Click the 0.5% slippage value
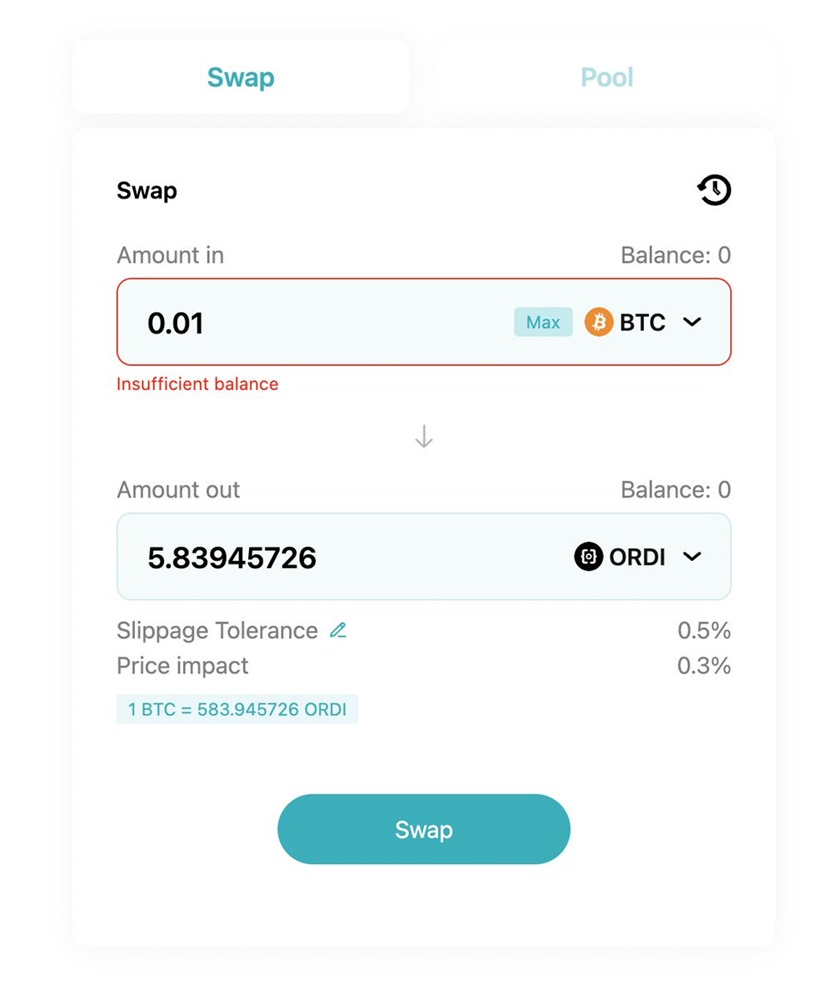This screenshot has height=1000, width=832. point(704,631)
